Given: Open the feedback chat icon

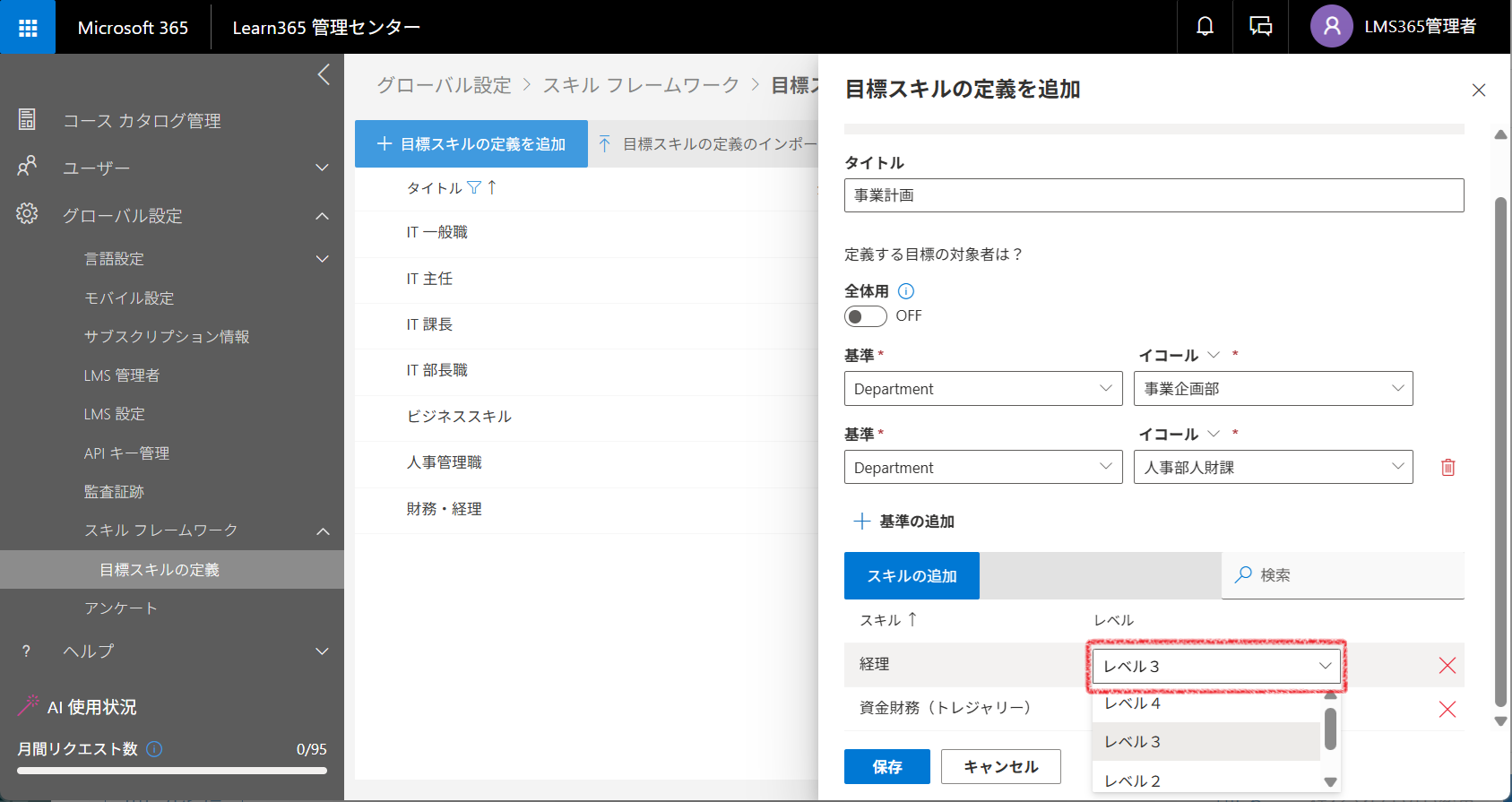Looking at the screenshot, I should tap(1261, 27).
